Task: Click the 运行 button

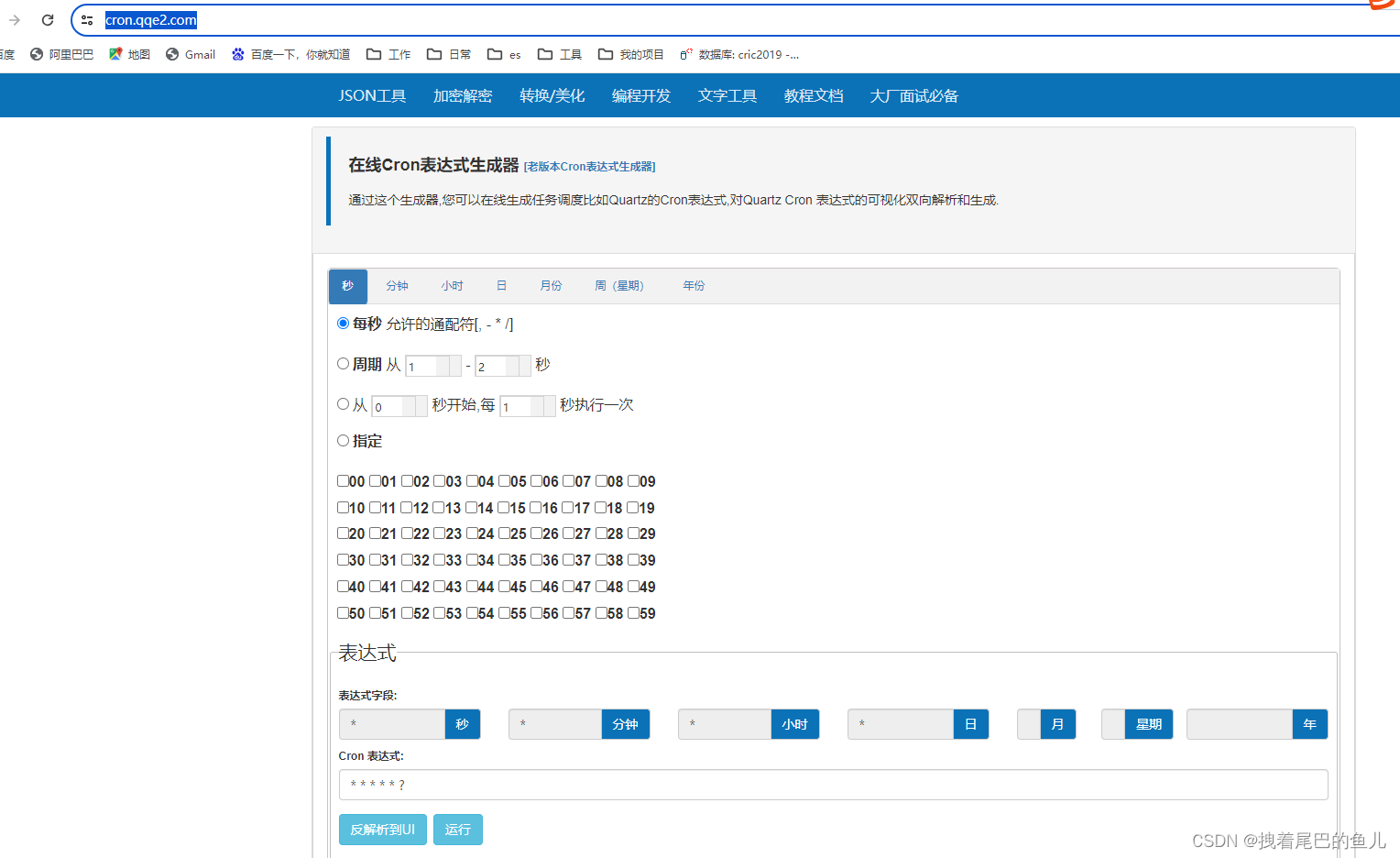Action: (458, 830)
